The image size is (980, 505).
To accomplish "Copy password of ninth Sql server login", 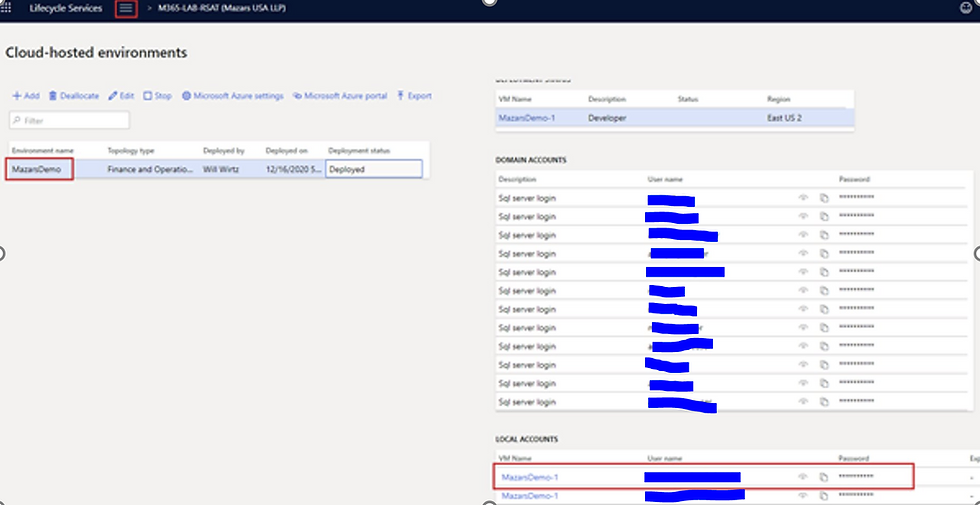I will (x=824, y=346).
